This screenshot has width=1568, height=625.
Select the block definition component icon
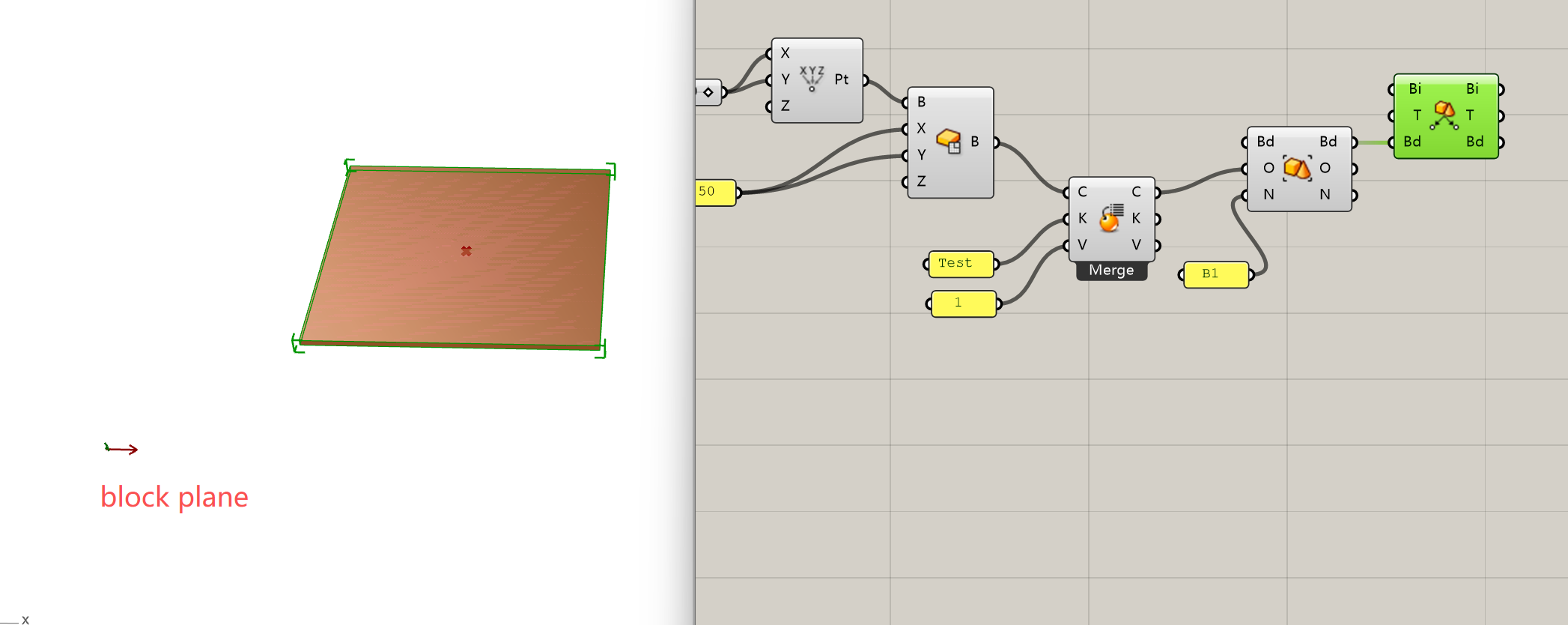coord(1297,168)
